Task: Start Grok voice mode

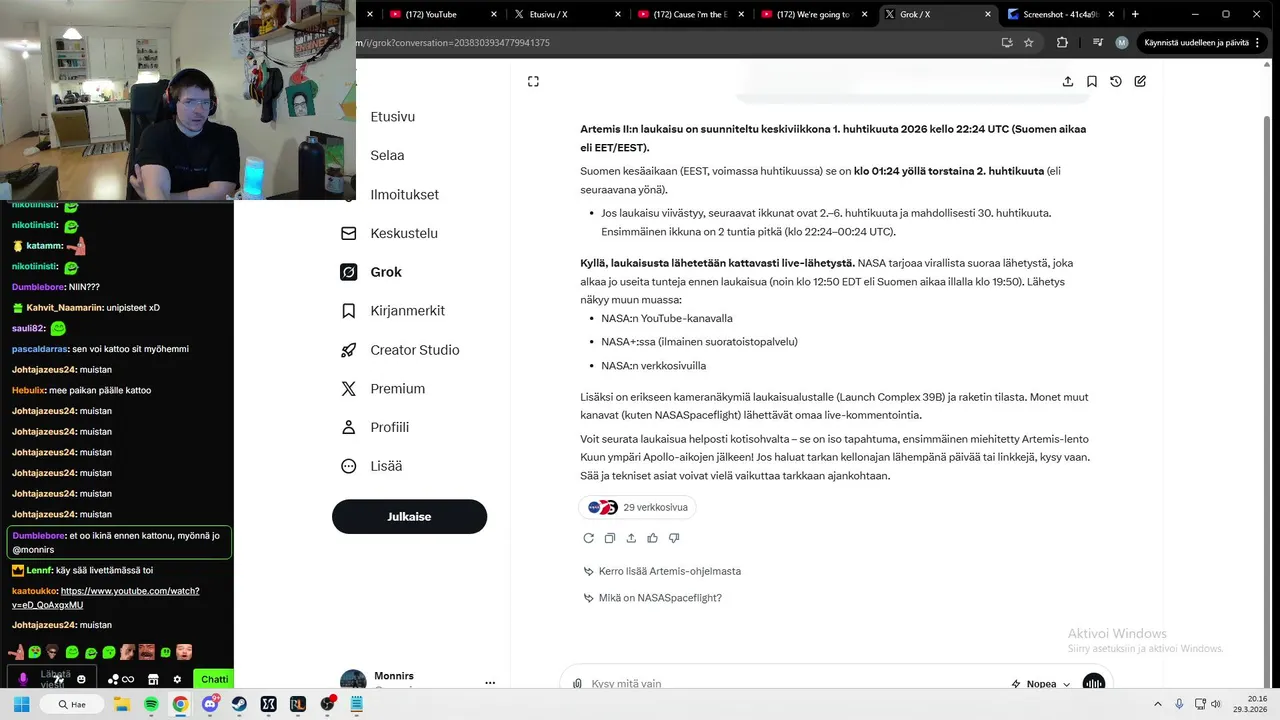Action: (x=1094, y=683)
